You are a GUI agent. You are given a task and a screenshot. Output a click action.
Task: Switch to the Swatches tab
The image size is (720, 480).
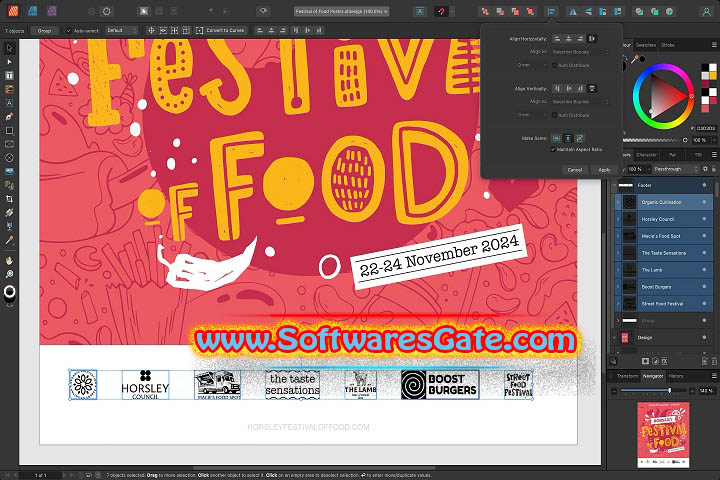(x=646, y=45)
